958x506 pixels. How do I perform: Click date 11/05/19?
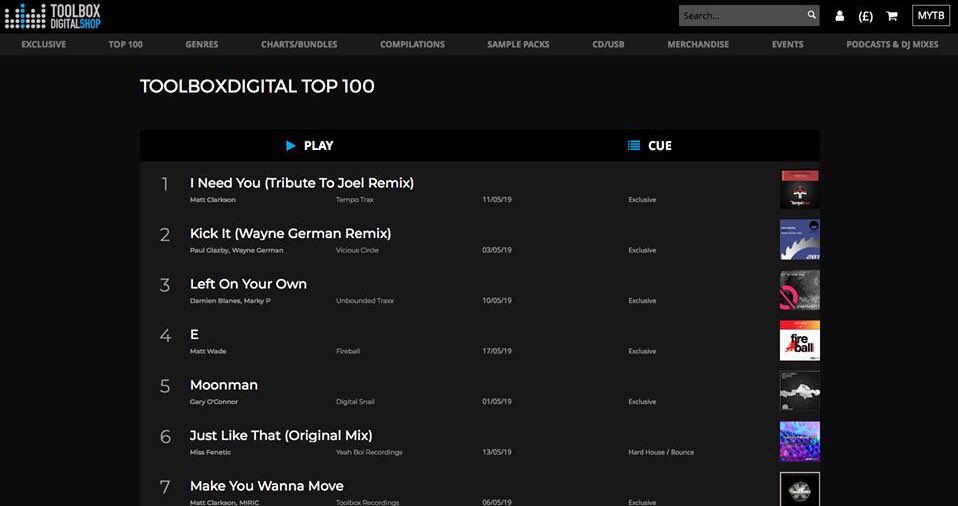click(x=497, y=200)
